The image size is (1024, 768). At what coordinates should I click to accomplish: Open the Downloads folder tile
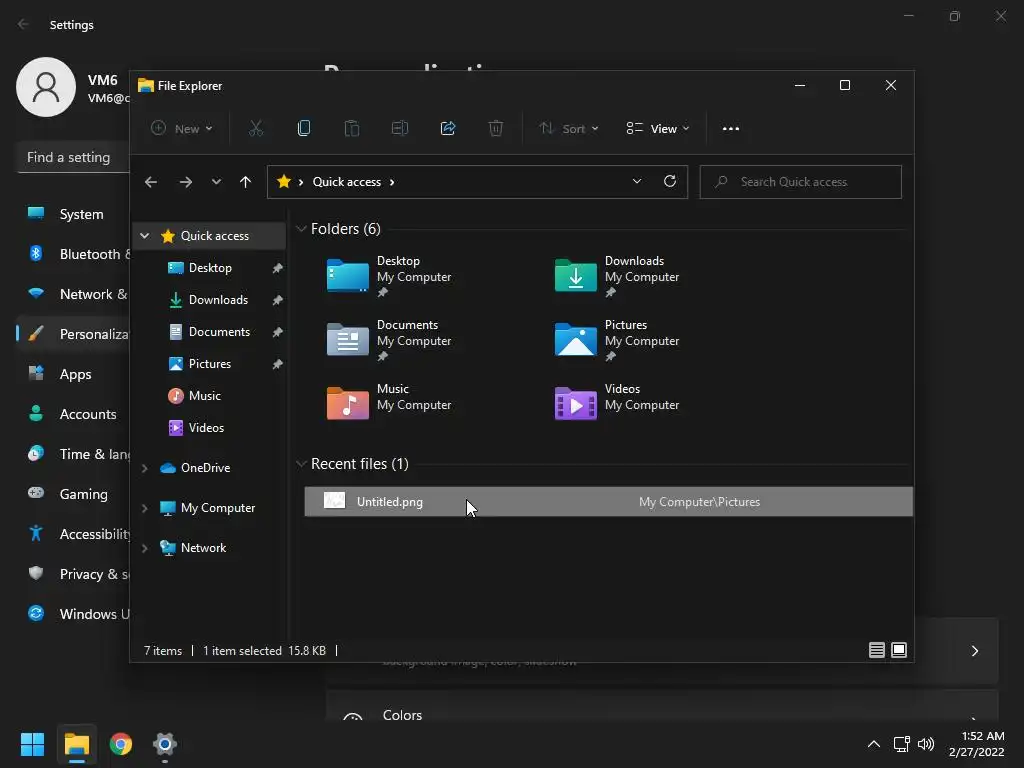pyautogui.click(x=616, y=276)
